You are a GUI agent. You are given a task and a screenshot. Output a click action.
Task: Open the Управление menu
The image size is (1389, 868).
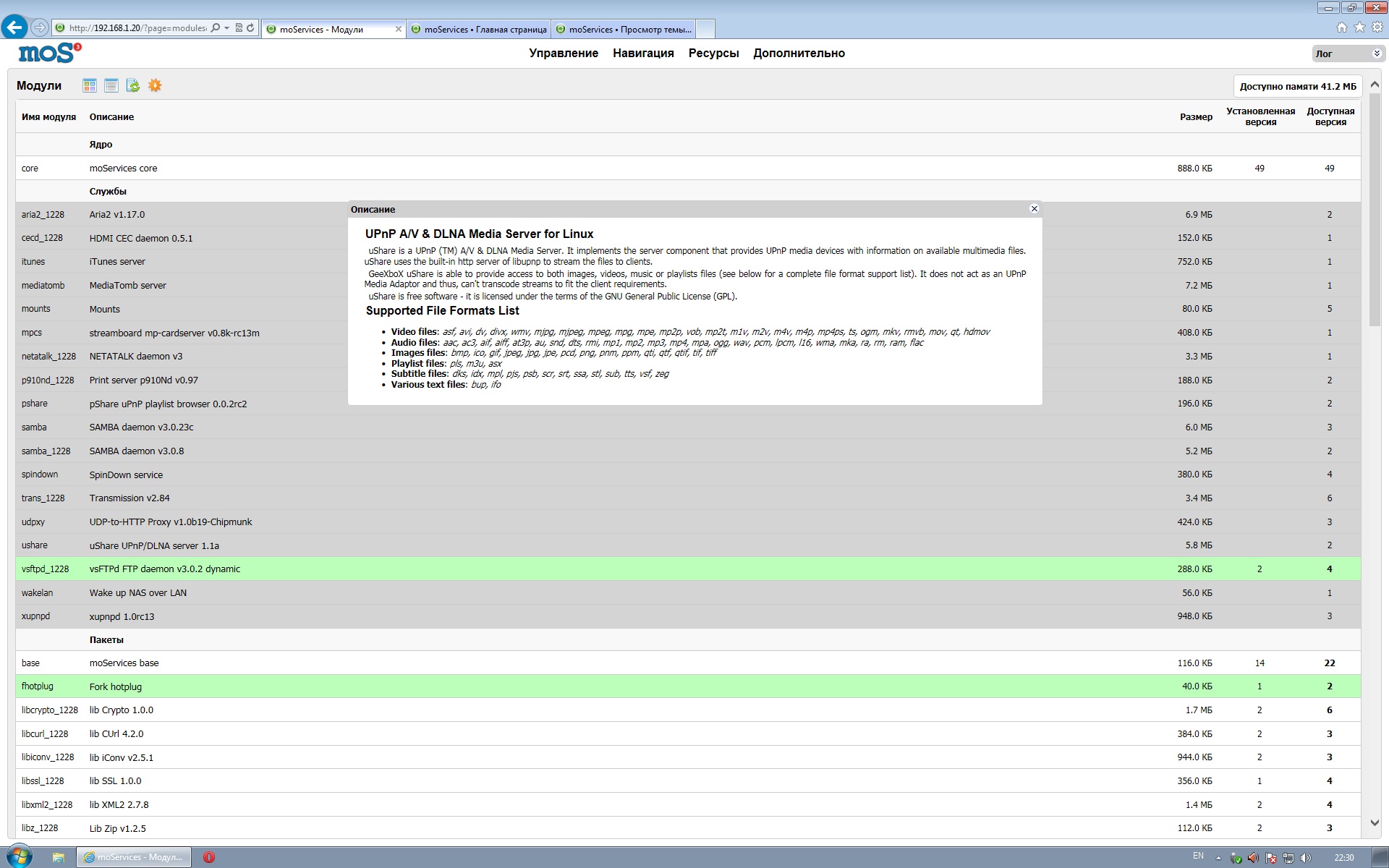point(563,54)
